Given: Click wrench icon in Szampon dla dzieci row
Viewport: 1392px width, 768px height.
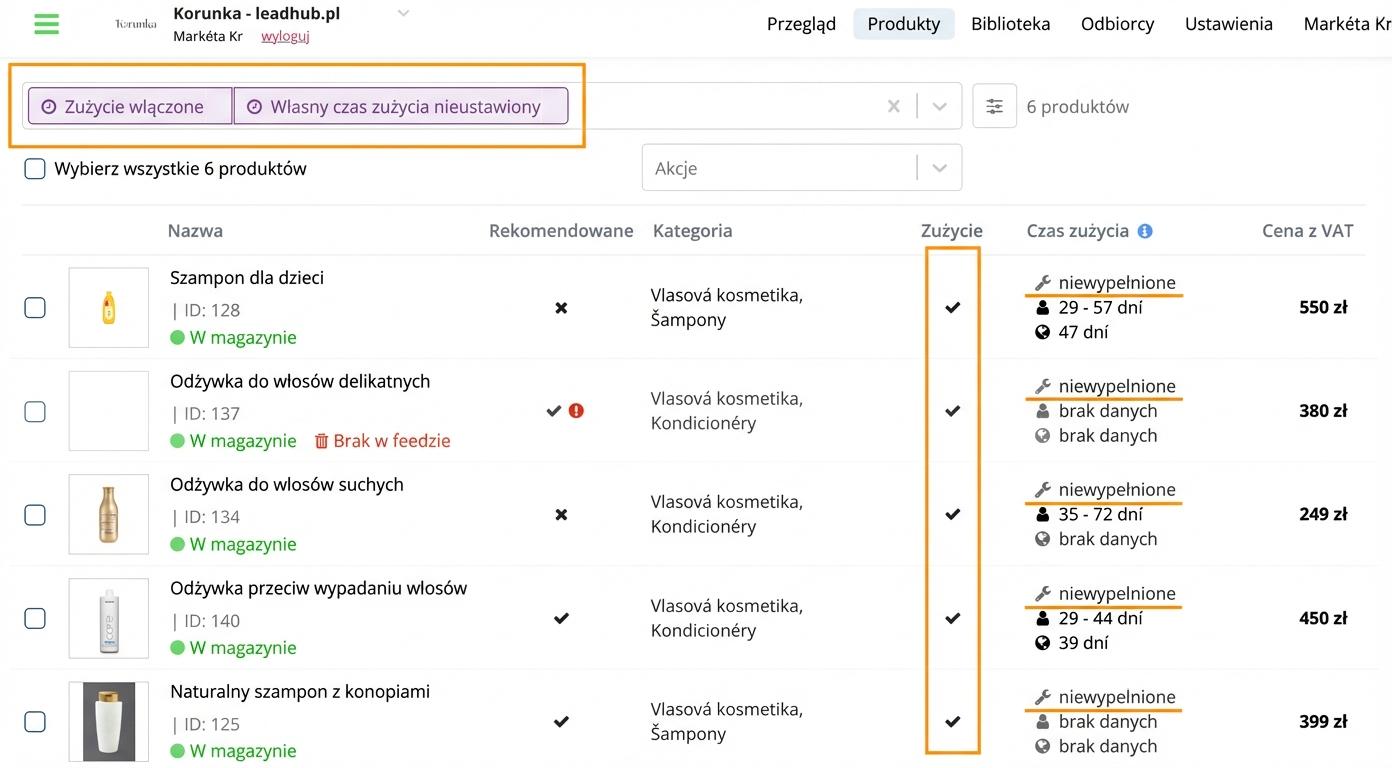Looking at the screenshot, I should pyautogui.click(x=1043, y=283).
